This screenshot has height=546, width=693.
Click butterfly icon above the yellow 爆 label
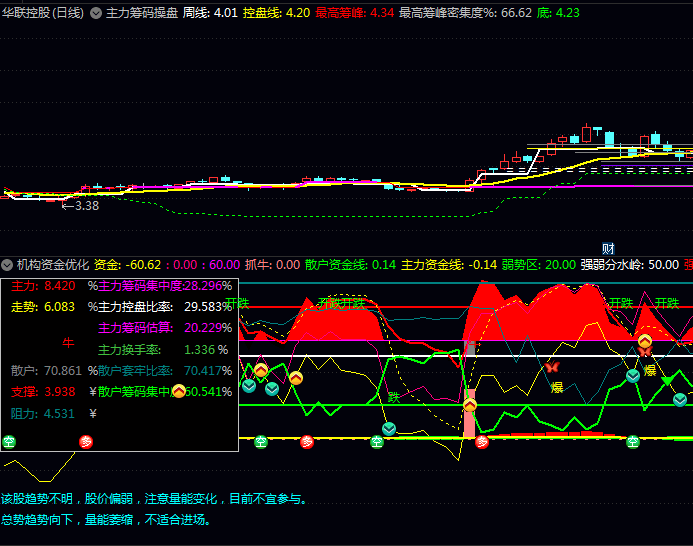coord(552,367)
